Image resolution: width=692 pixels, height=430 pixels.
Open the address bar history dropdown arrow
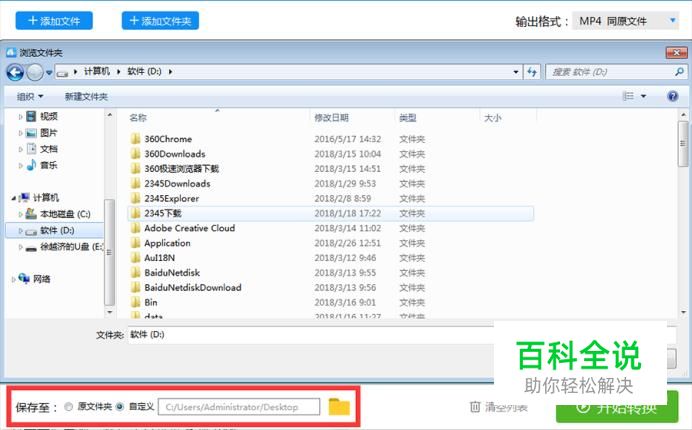pyautogui.click(x=515, y=72)
